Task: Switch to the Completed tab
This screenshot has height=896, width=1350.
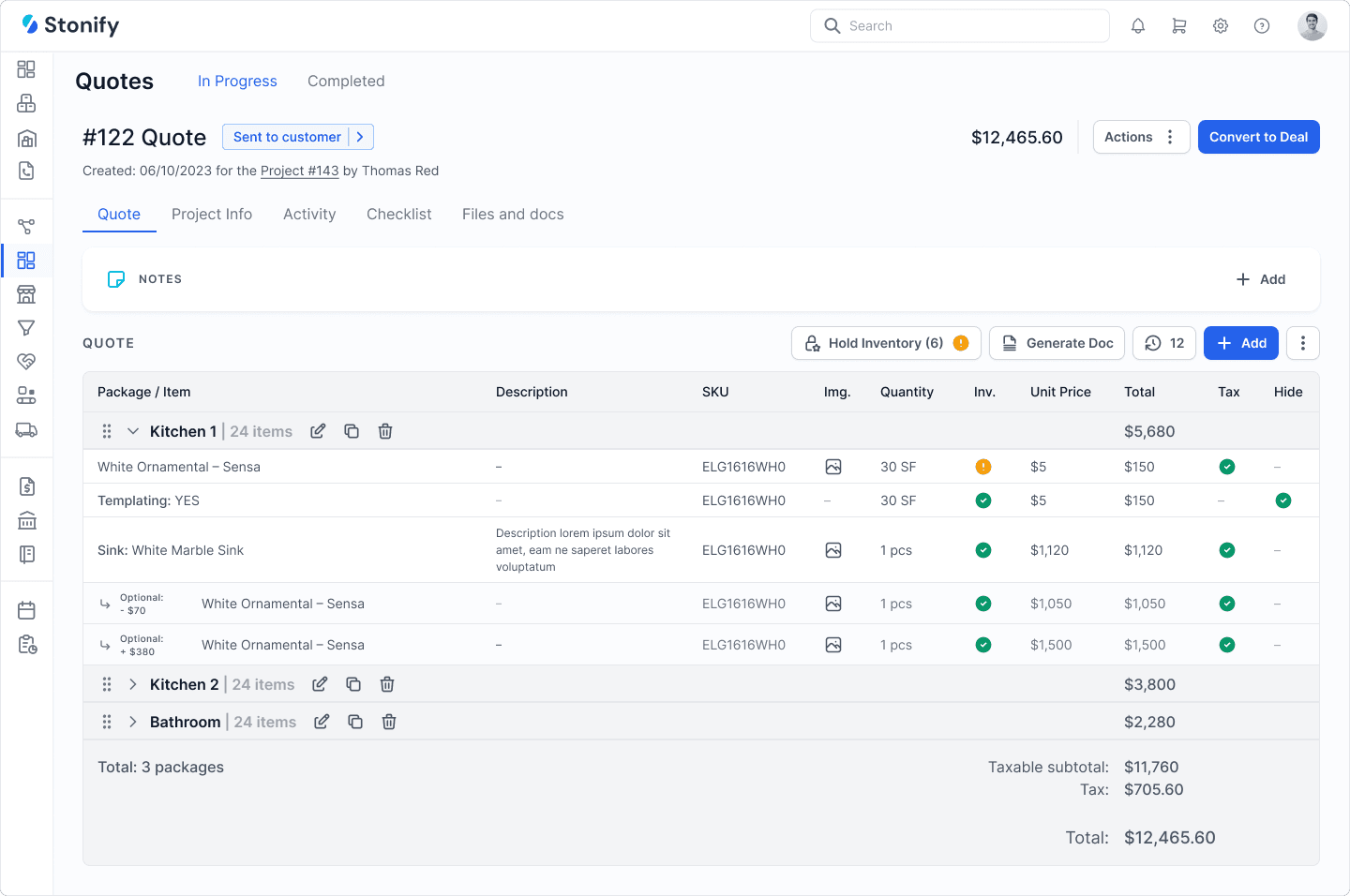Action: click(346, 81)
